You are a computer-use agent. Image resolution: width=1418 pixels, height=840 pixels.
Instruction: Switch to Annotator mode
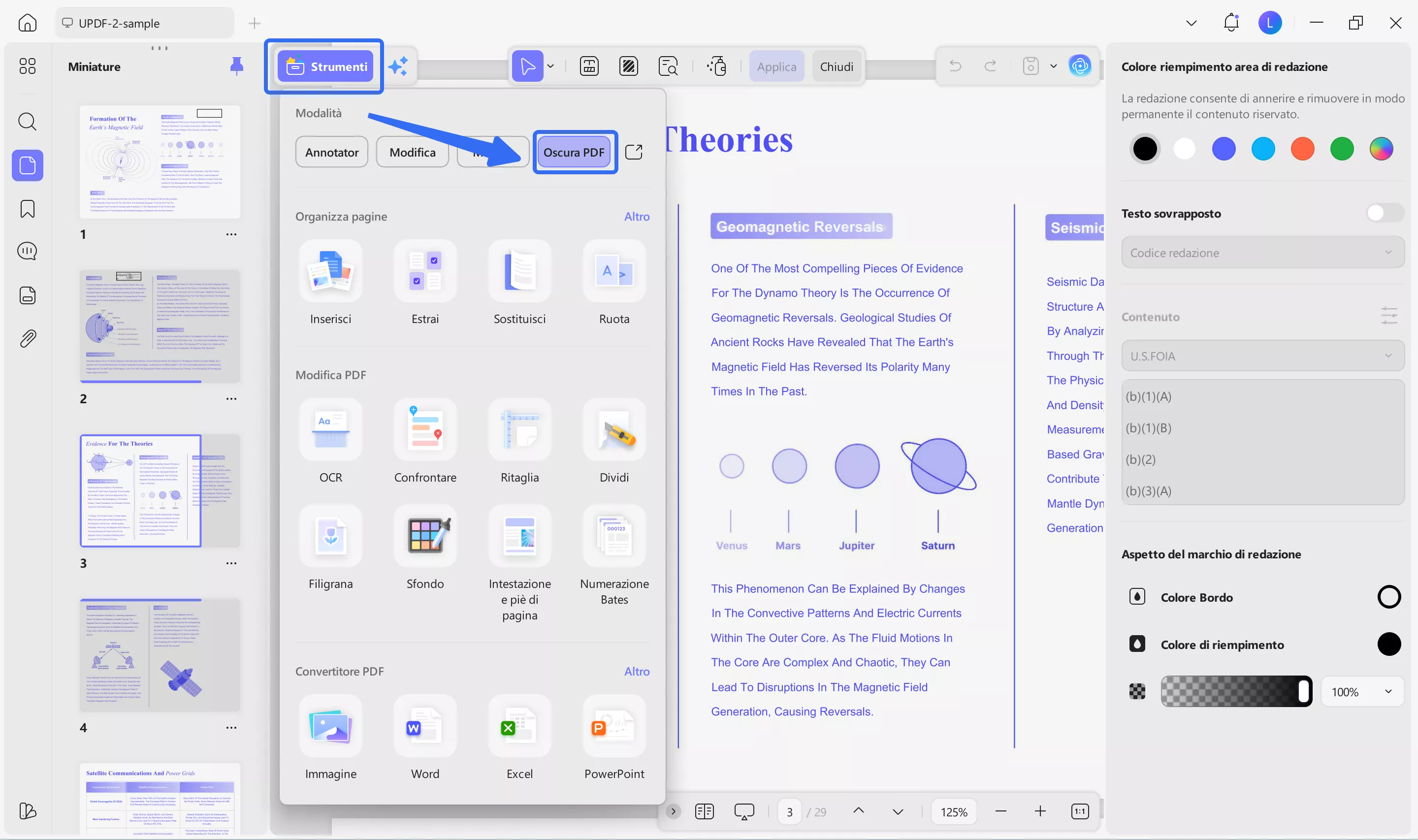[331, 152]
